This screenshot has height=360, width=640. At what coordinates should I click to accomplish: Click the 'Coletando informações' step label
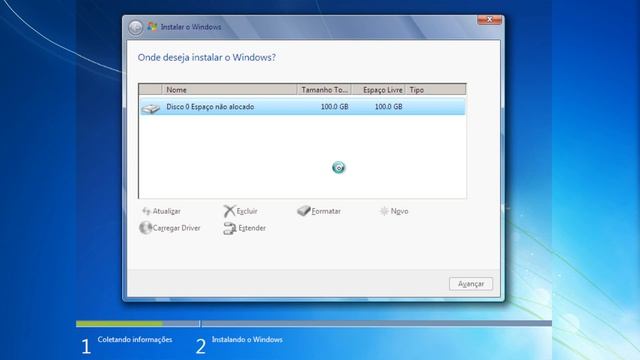[x=135, y=340]
